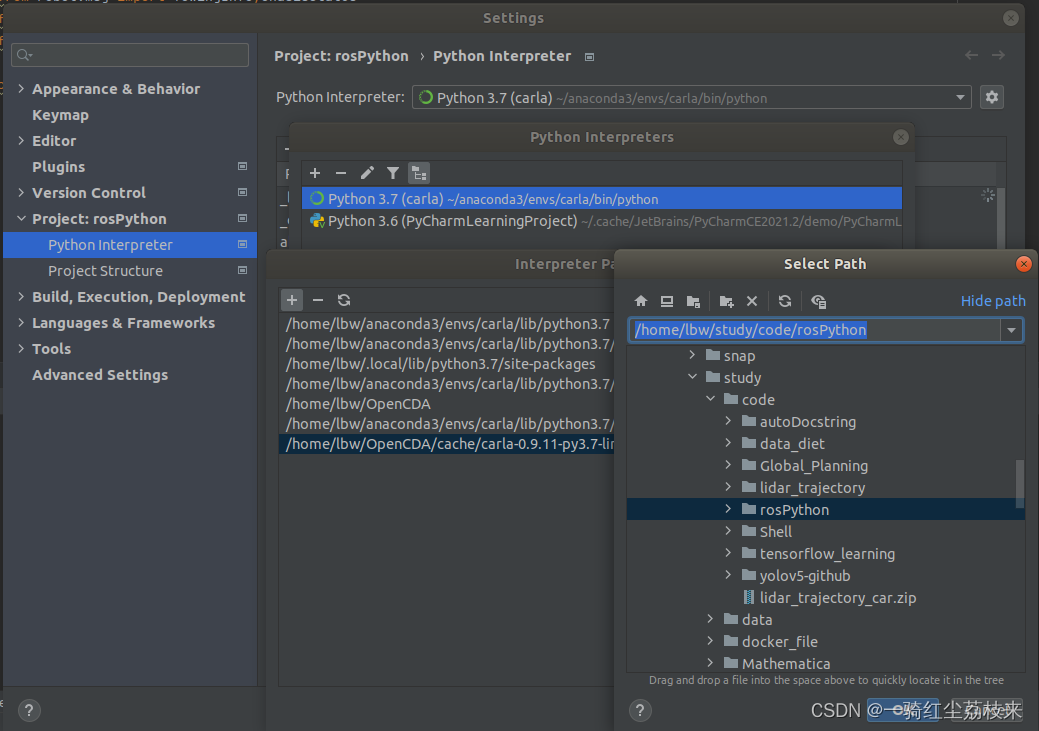1039x731 pixels.
Task: Select docker_file folder
Action: point(779,641)
